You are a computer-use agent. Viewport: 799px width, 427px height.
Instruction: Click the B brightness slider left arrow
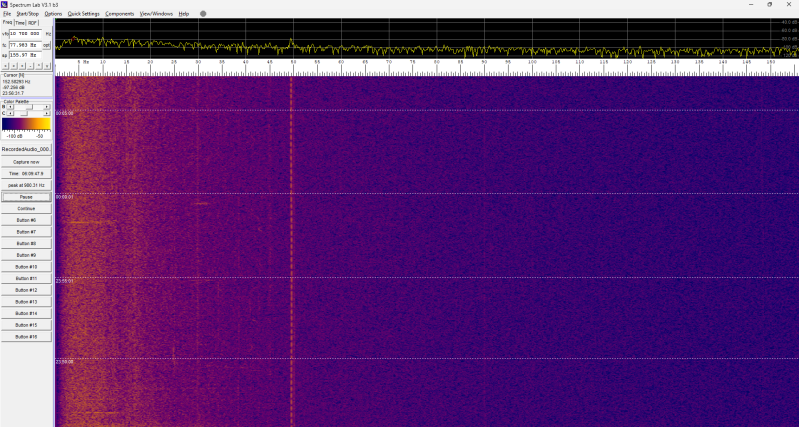click(x=11, y=107)
